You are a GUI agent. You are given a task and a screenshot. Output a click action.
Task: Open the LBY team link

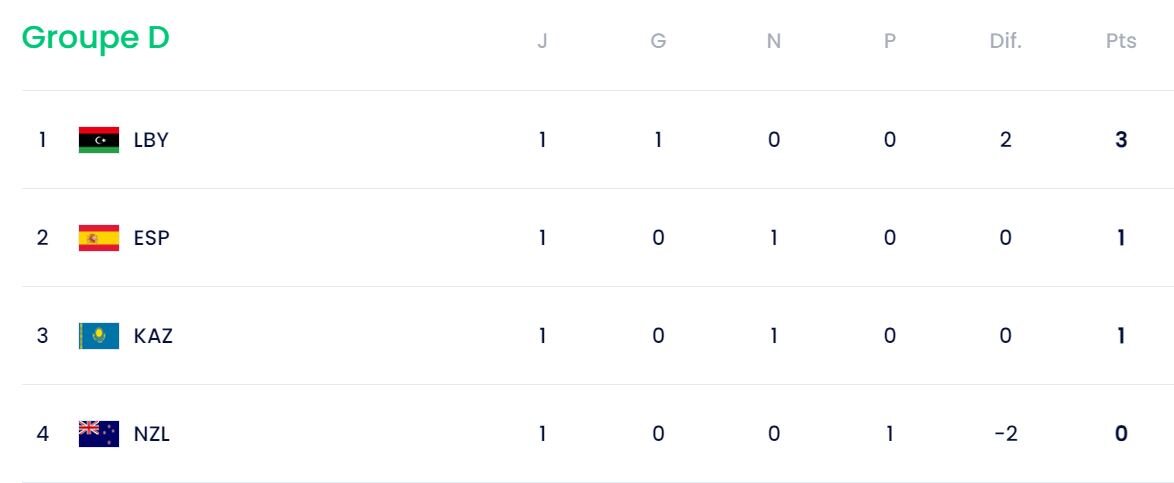151,140
